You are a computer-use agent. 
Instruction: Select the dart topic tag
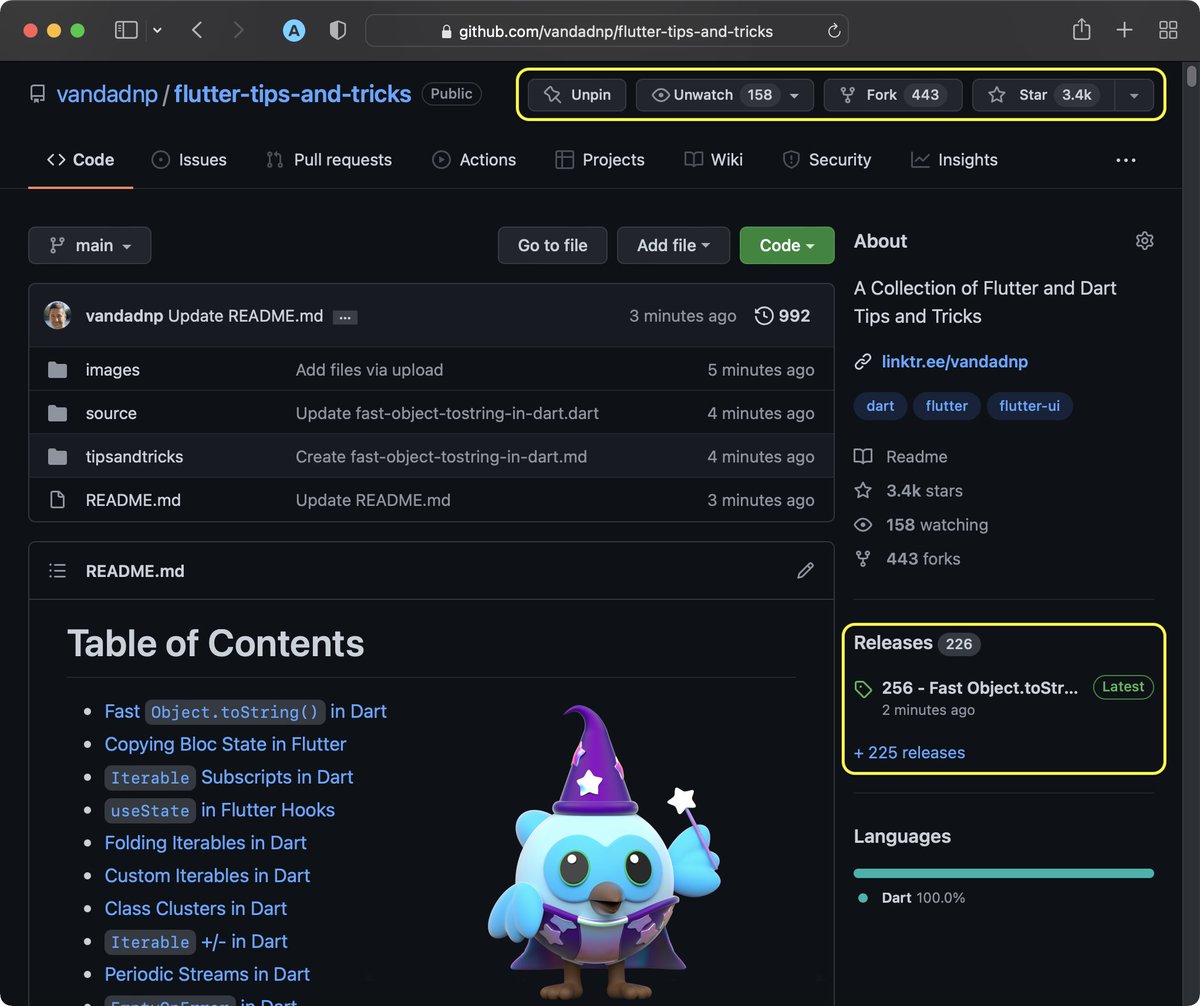[x=880, y=406]
